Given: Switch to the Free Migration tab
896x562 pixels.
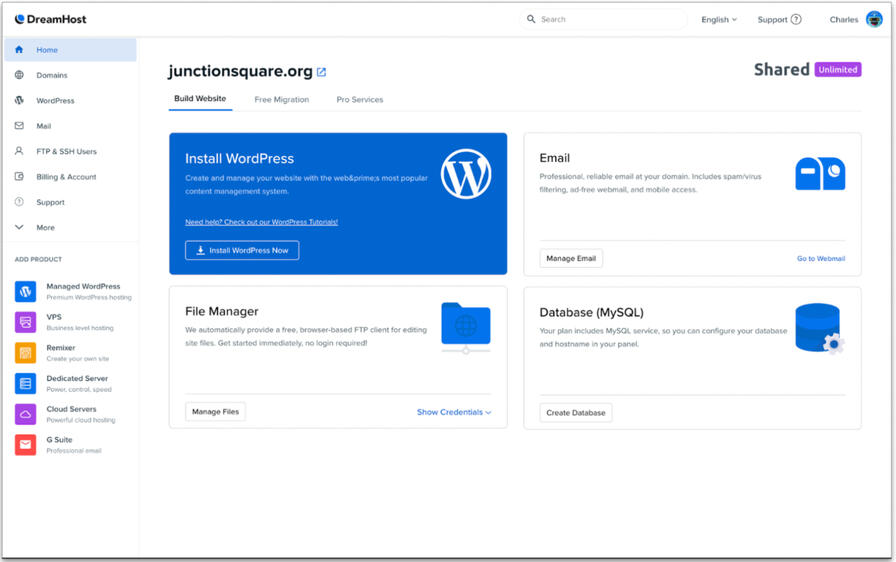Looking at the screenshot, I should (x=281, y=100).
